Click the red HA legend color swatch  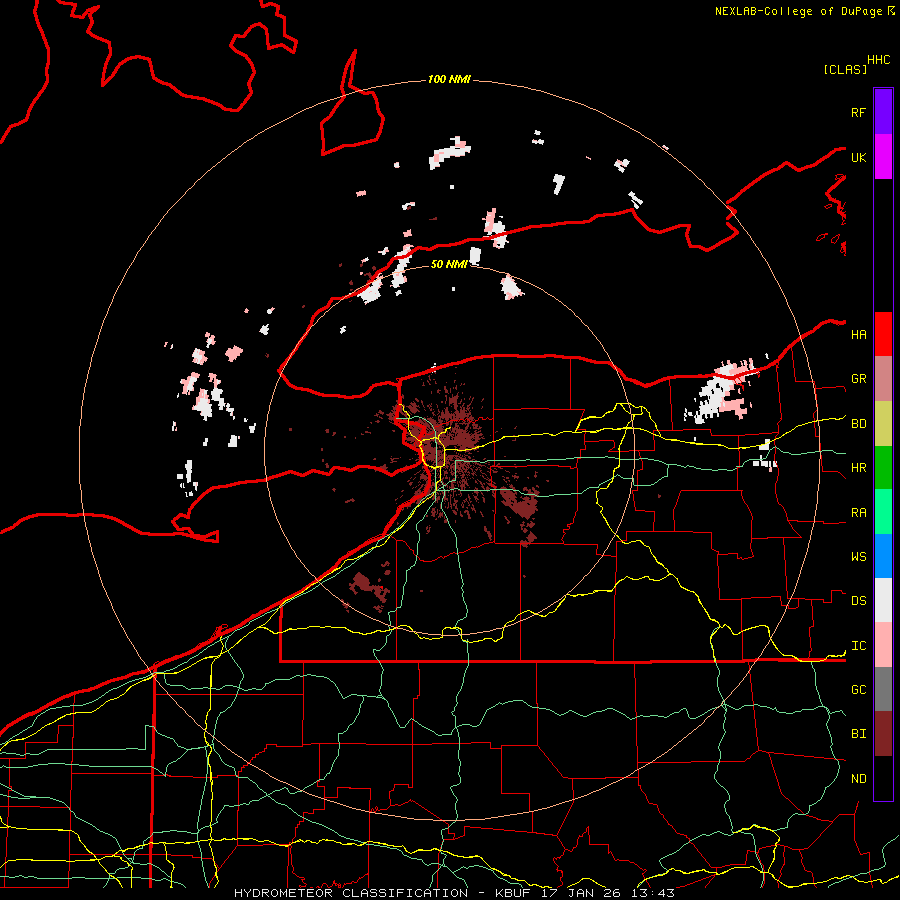click(883, 334)
